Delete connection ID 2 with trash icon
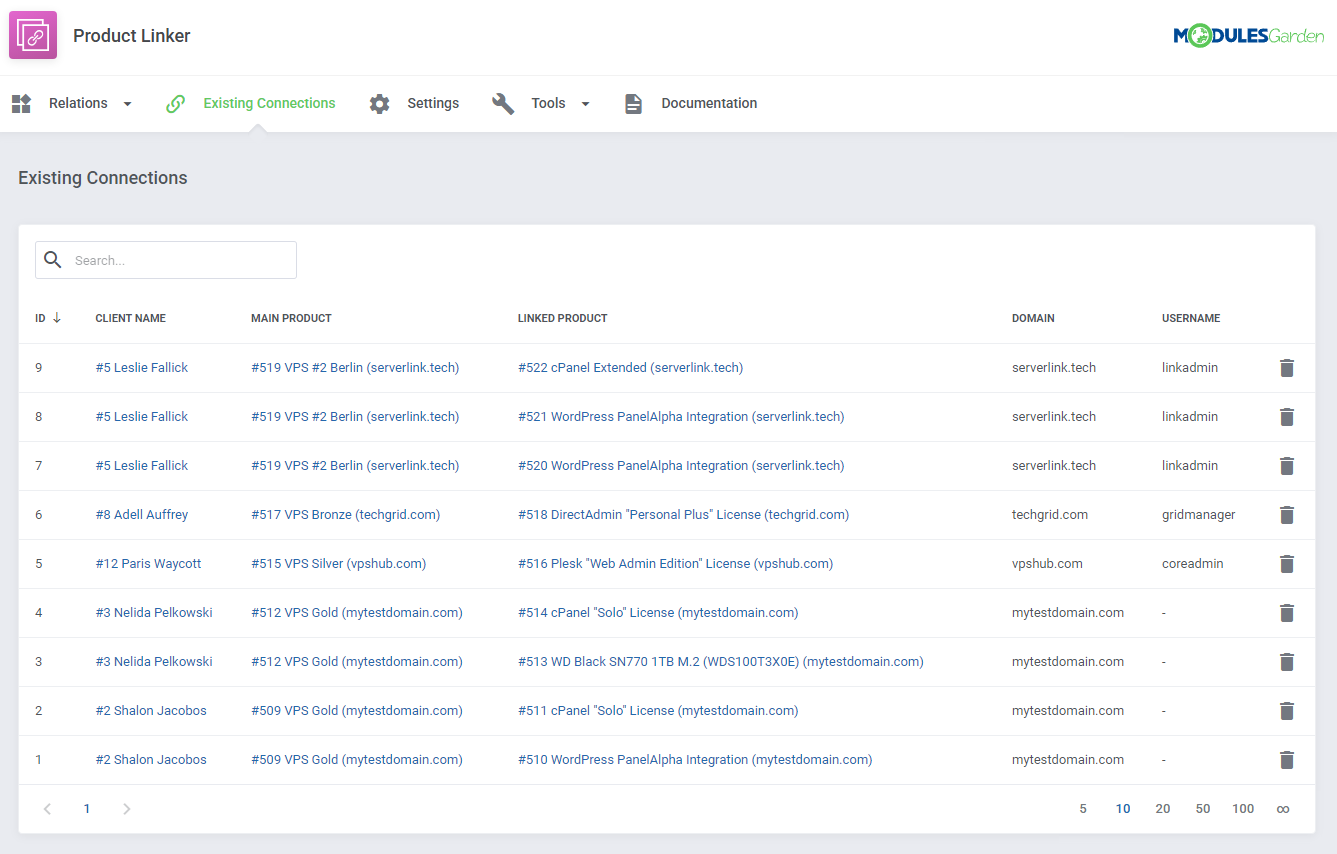 (1287, 711)
